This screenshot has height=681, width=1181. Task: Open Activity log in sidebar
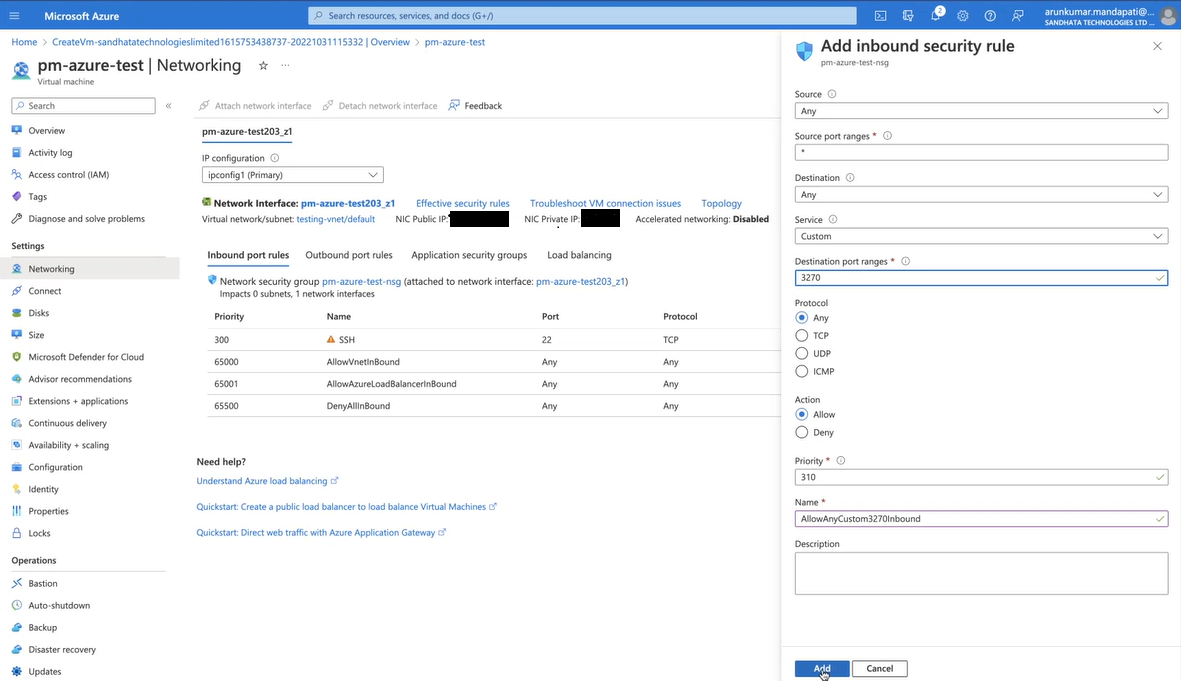[x=50, y=152]
